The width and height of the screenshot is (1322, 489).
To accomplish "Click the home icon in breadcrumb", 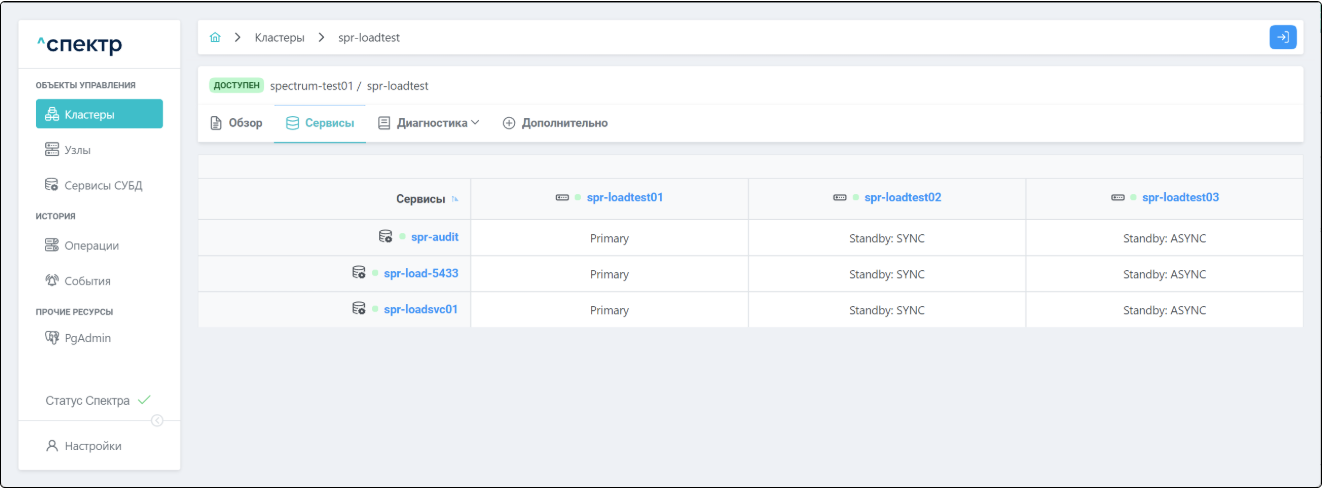I will click(x=215, y=38).
